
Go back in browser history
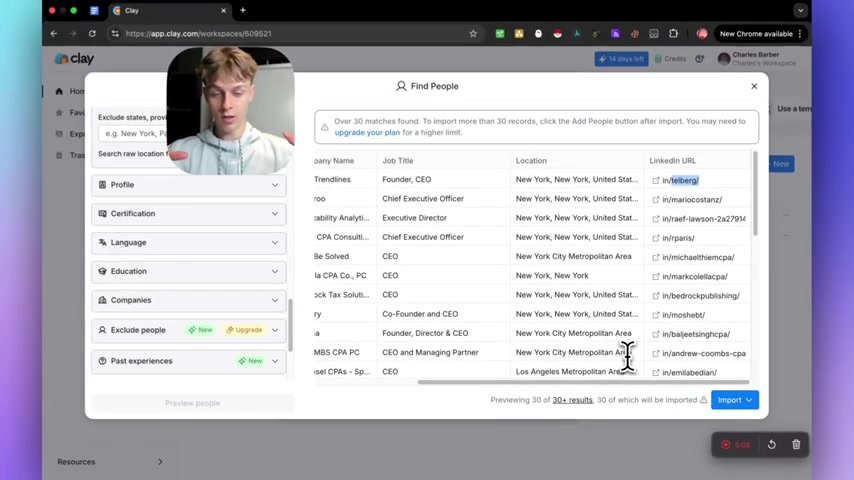click(x=54, y=34)
